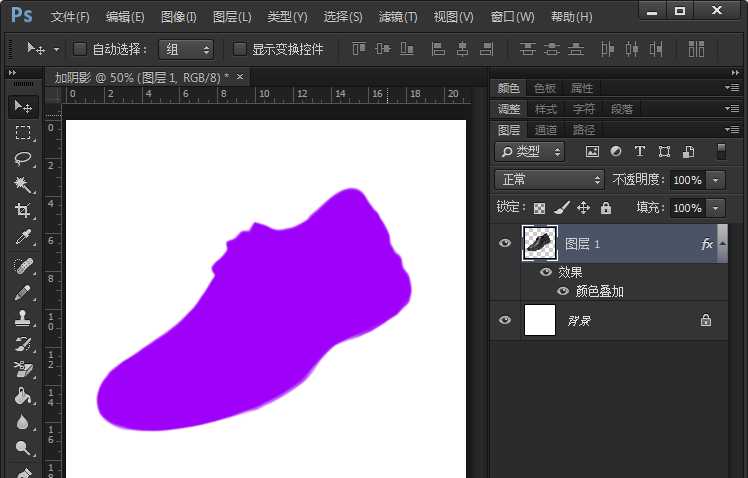
Task: Select the Lasso tool
Action: (22, 158)
